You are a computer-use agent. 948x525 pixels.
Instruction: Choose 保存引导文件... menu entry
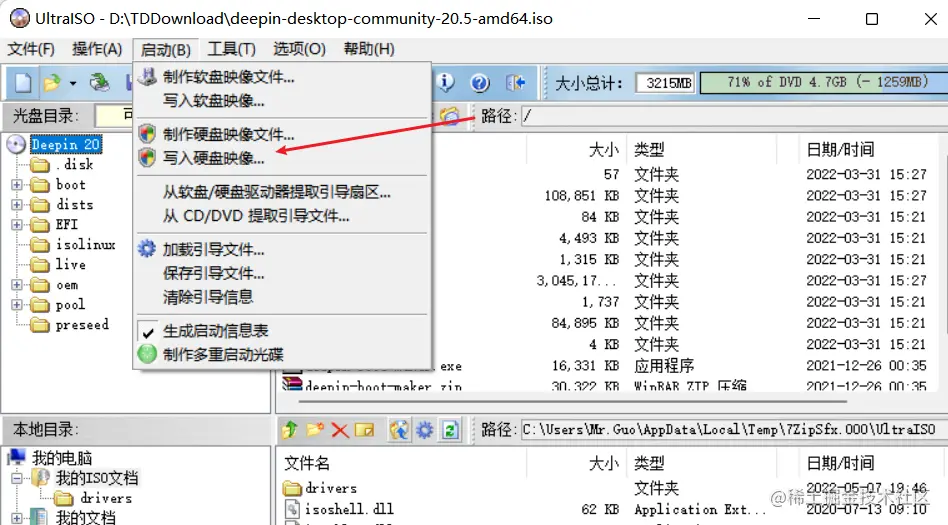[x=282, y=273]
